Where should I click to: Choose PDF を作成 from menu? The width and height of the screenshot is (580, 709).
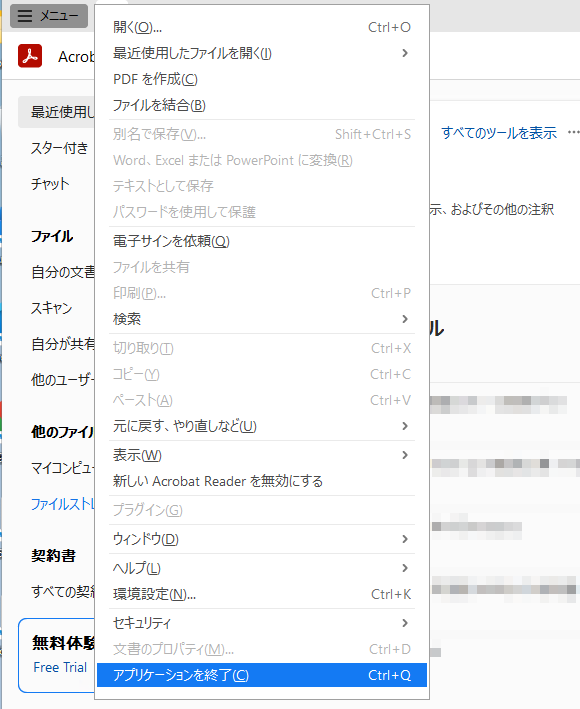tap(262, 80)
